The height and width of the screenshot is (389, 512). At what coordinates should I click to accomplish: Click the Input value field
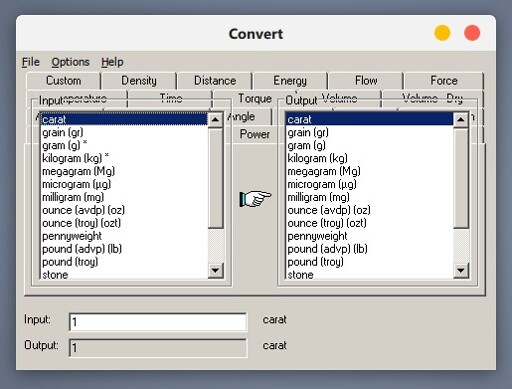158,322
